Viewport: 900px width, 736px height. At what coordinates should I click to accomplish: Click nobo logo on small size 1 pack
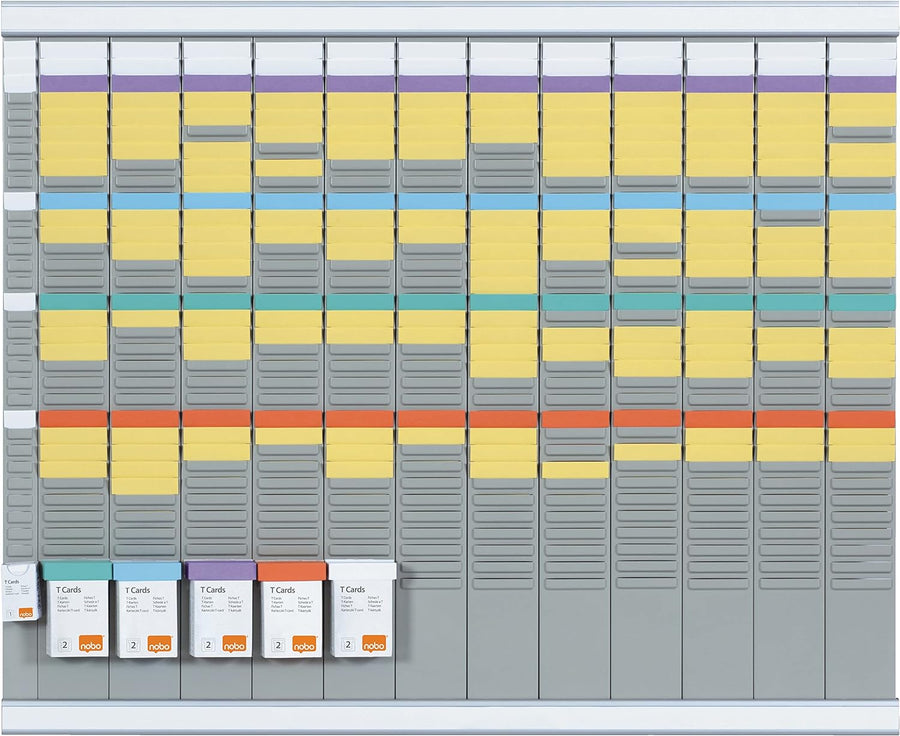click(x=25, y=612)
